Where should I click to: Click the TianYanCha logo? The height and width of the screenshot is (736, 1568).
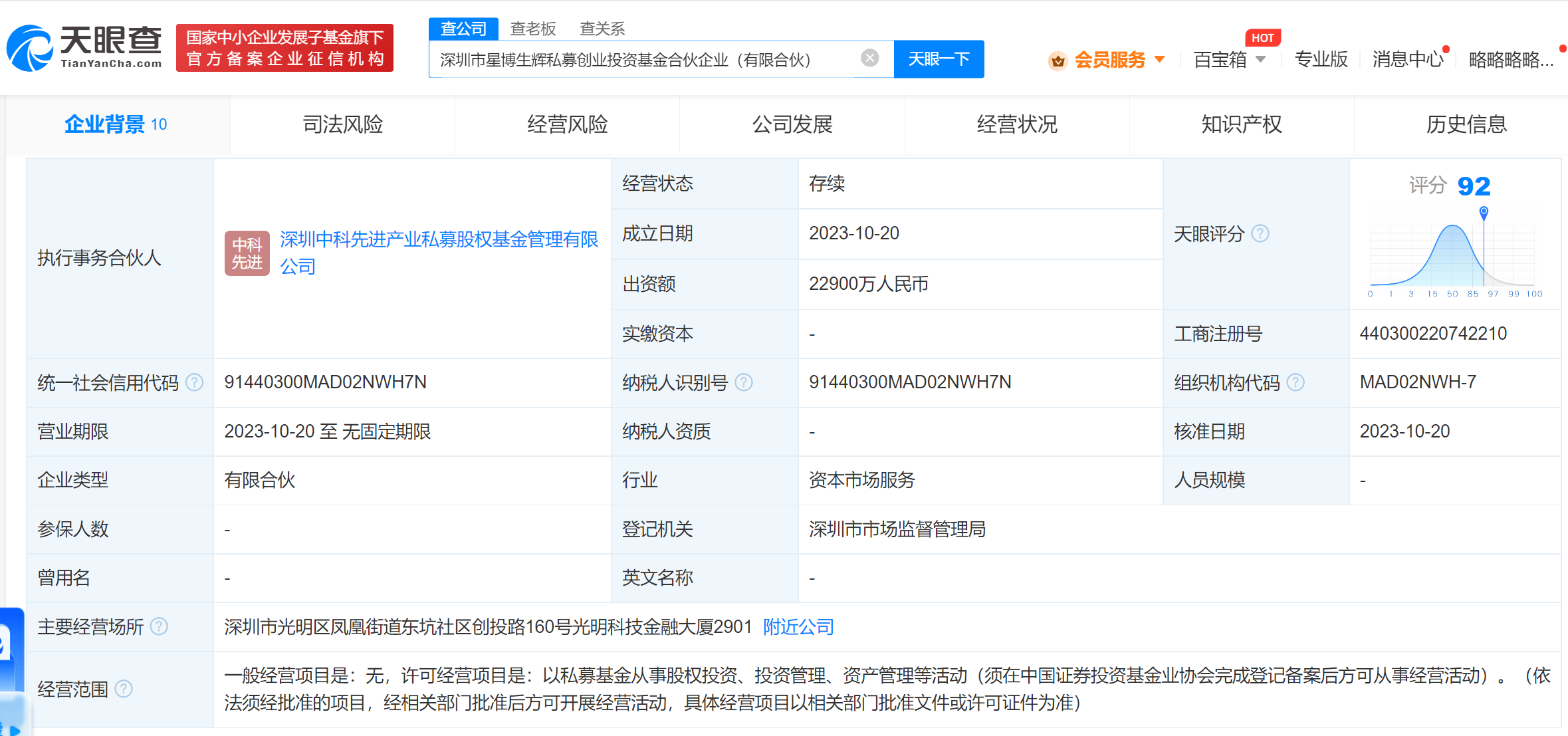pos(84,47)
